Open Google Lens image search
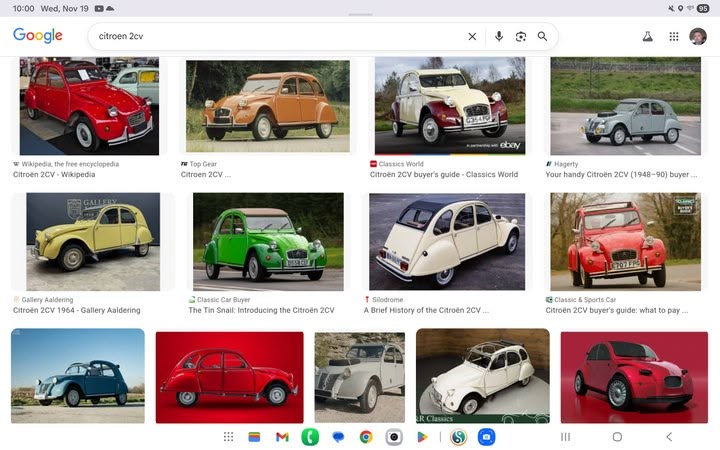The height and width of the screenshot is (450, 720). pos(521,37)
